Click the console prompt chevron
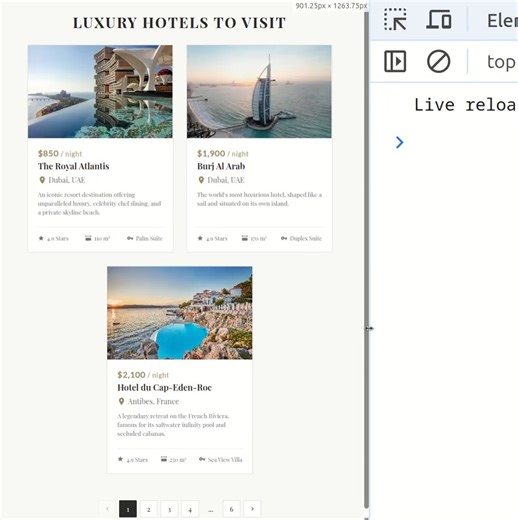Screen dimensions: 518x520 399,142
